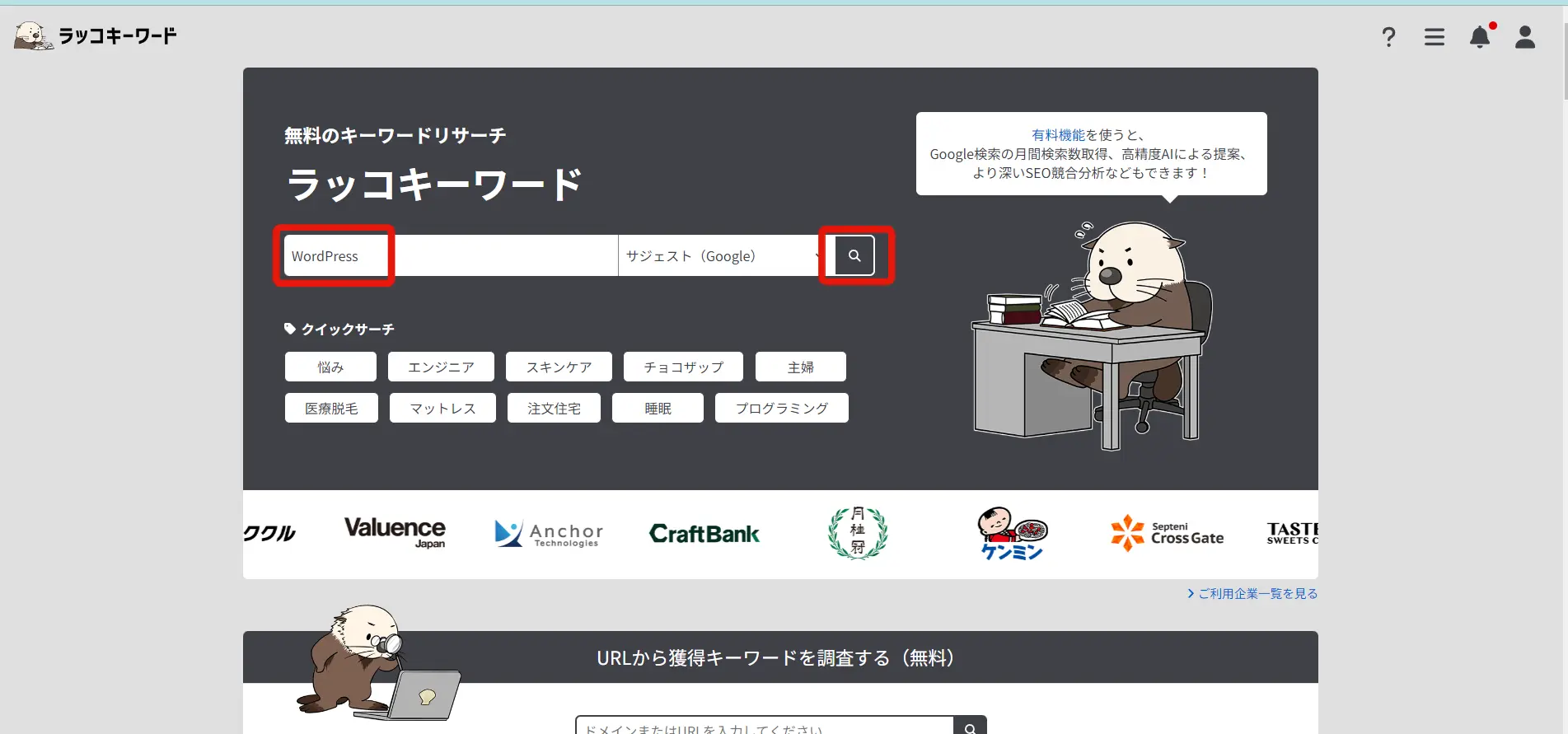Click the domain or URL input field
Viewport: 1568px width, 734px height.
765,726
